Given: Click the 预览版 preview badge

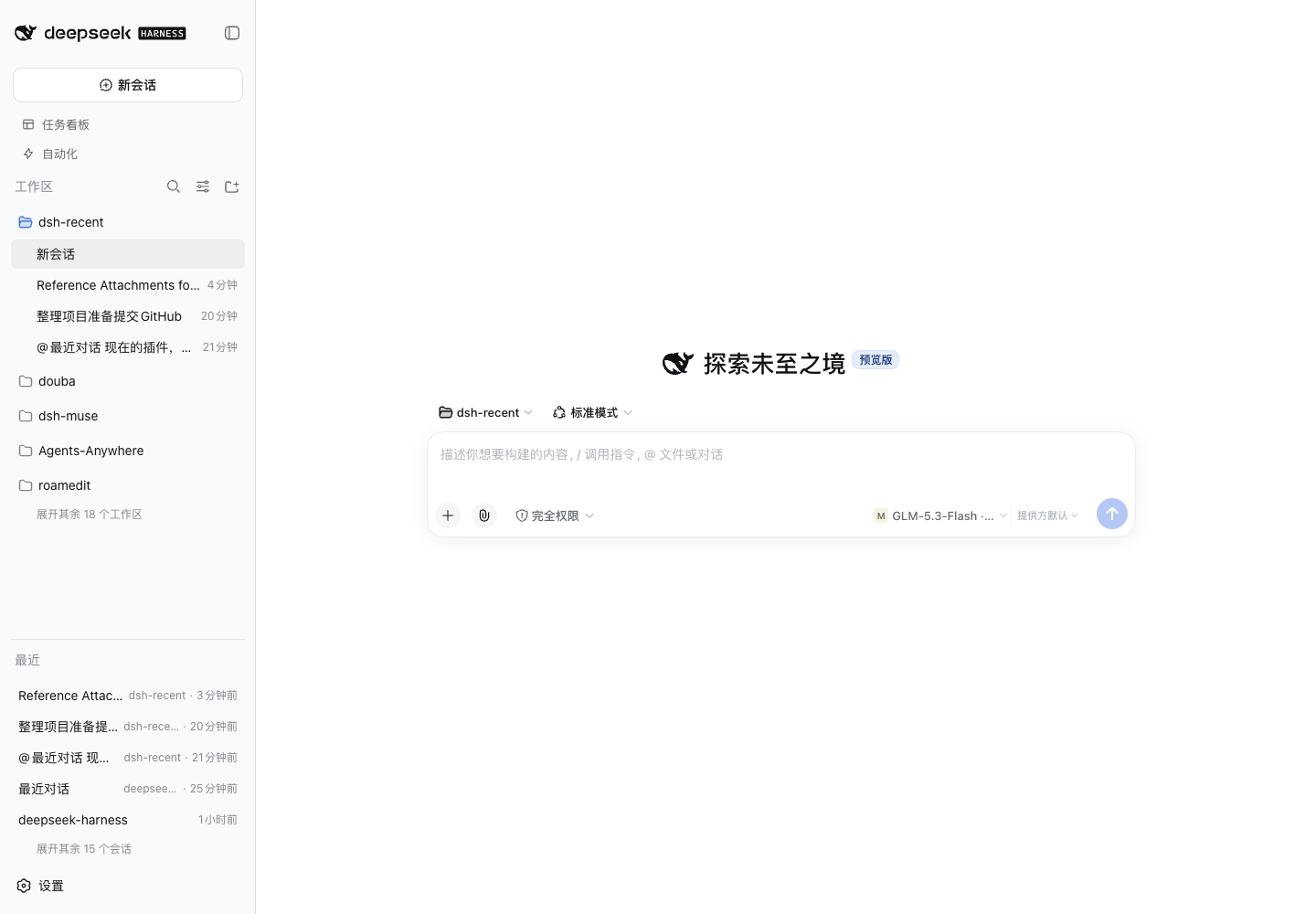Looking at the screenshot, I should 876,360.
